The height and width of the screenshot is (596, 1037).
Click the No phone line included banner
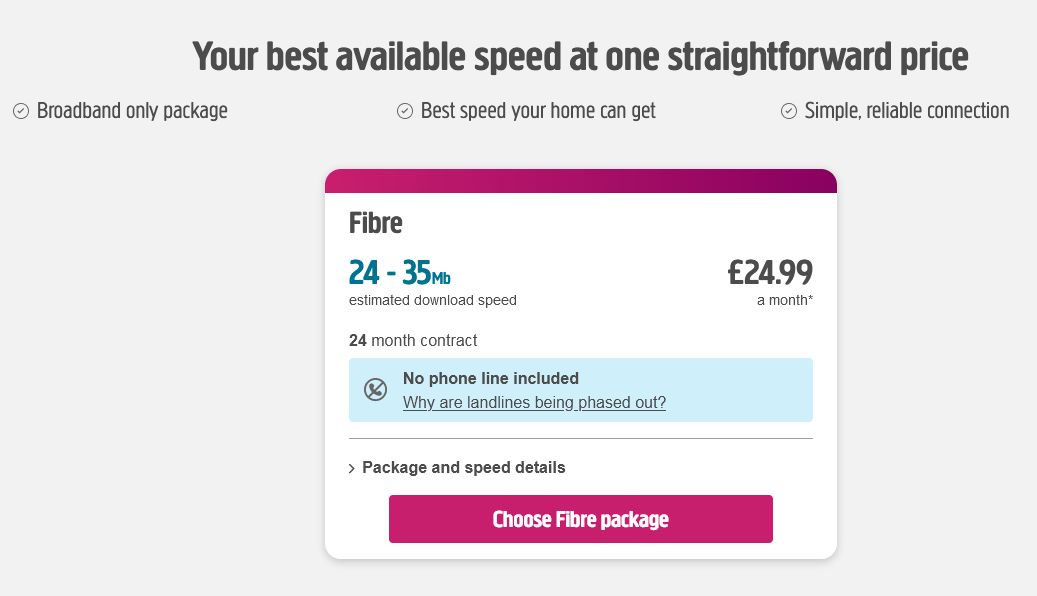coord(580,390)
